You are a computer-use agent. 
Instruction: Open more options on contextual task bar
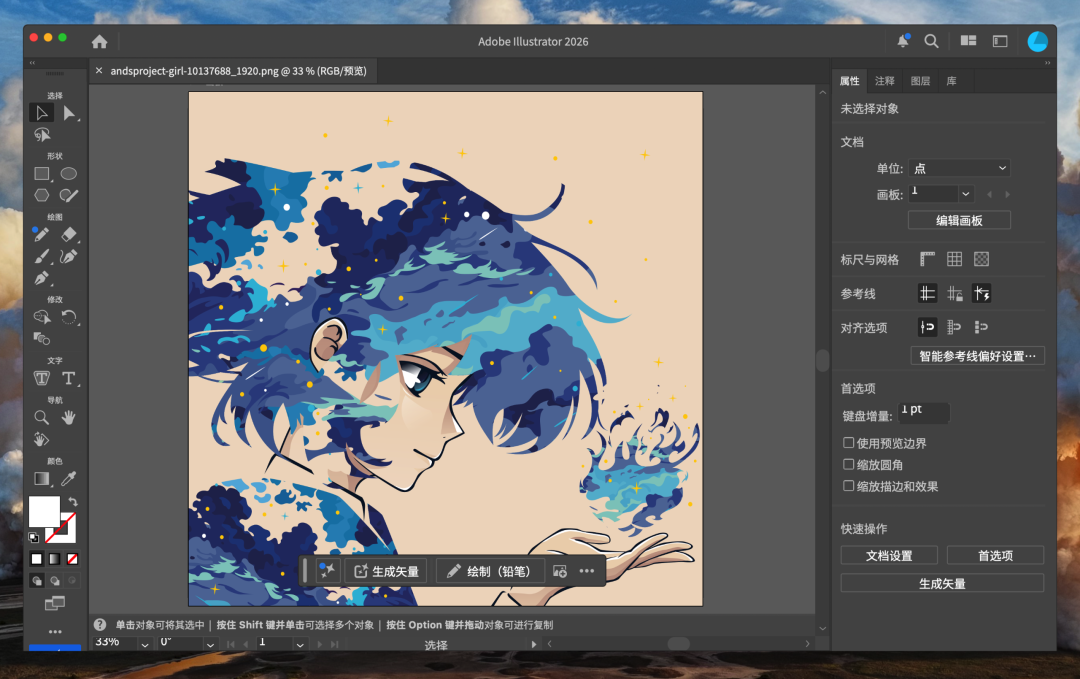586,571
